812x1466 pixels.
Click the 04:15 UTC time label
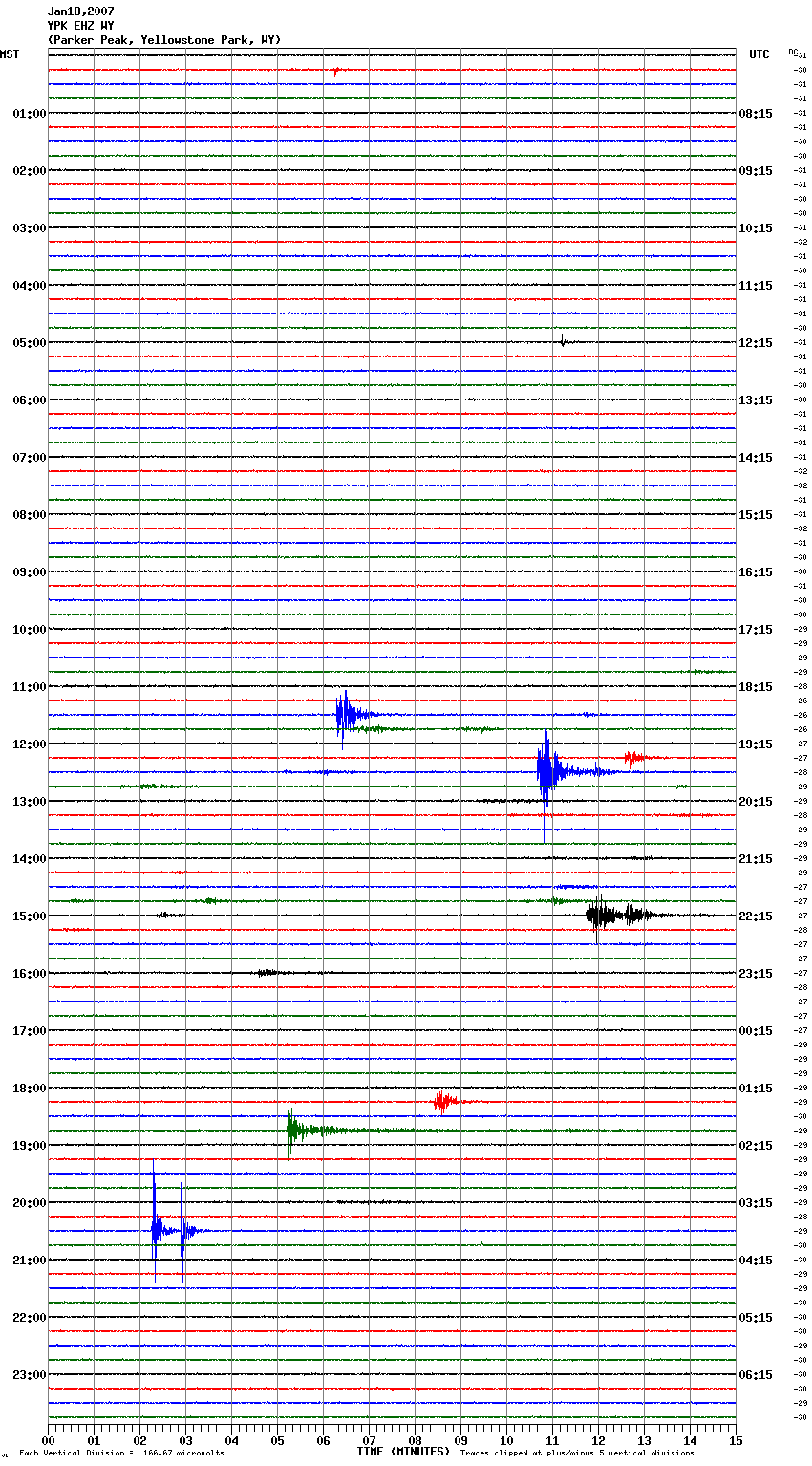[756, 1261]
